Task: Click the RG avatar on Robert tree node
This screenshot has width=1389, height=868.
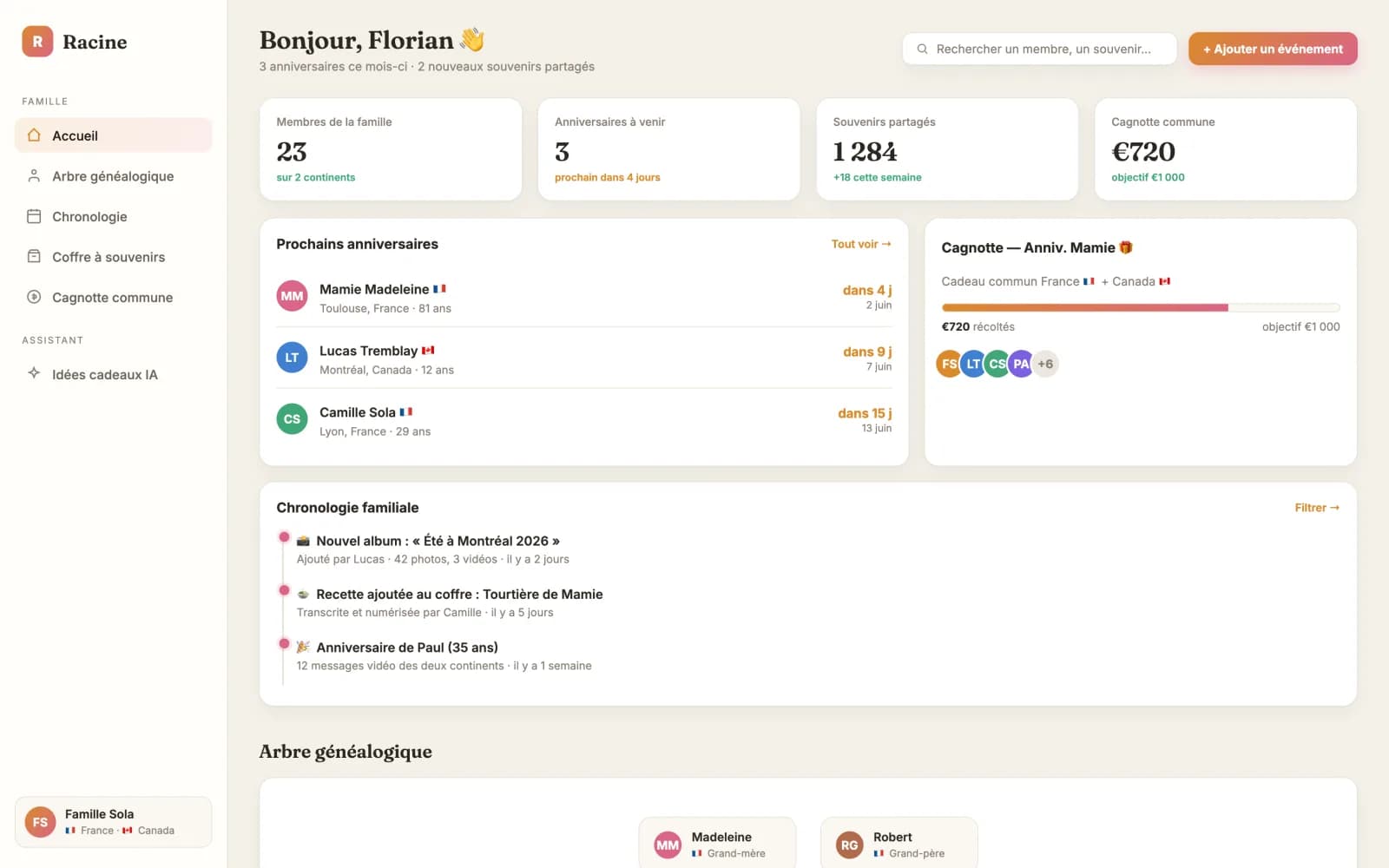Action: tap(849, 845)
